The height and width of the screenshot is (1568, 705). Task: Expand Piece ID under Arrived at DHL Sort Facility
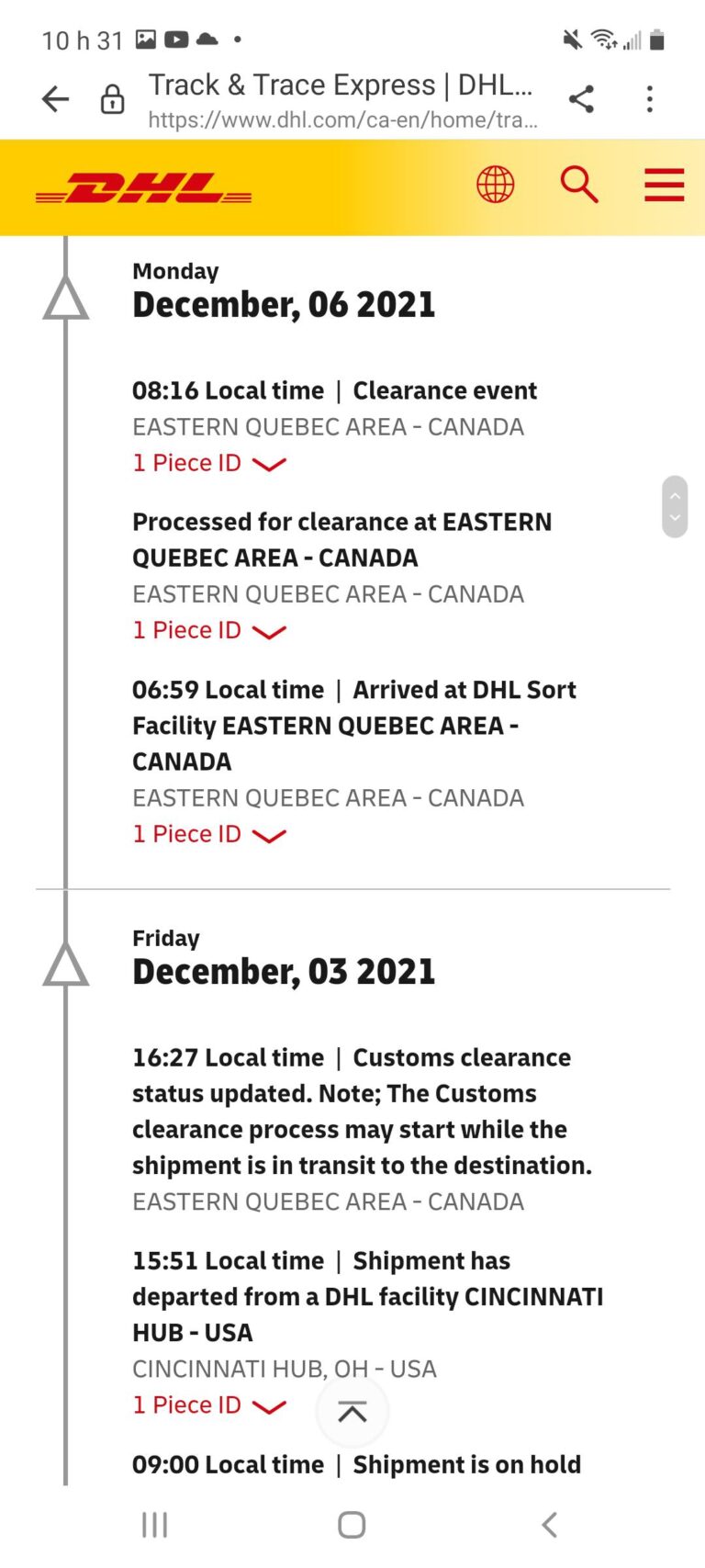pos(209,835)
